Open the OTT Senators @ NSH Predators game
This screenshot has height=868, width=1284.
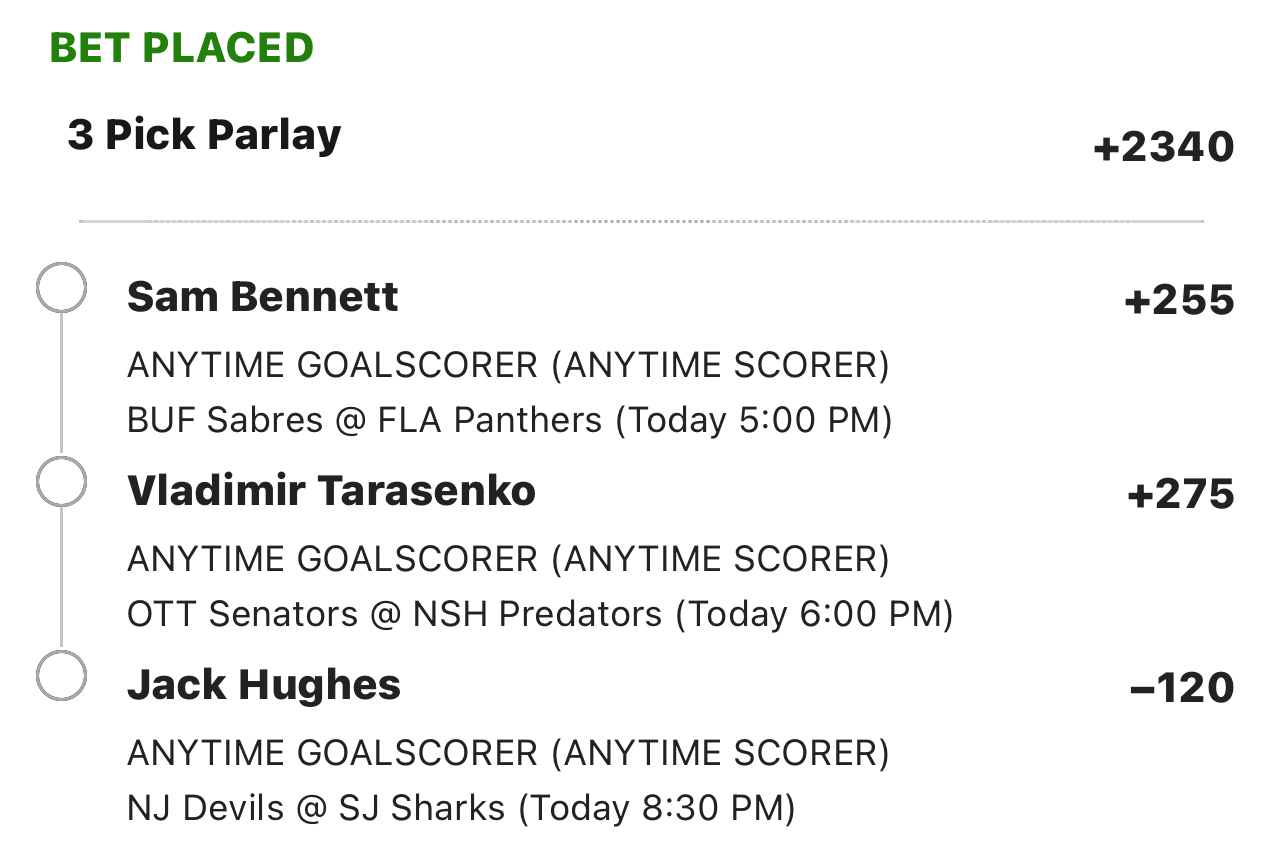coord(540,614)
